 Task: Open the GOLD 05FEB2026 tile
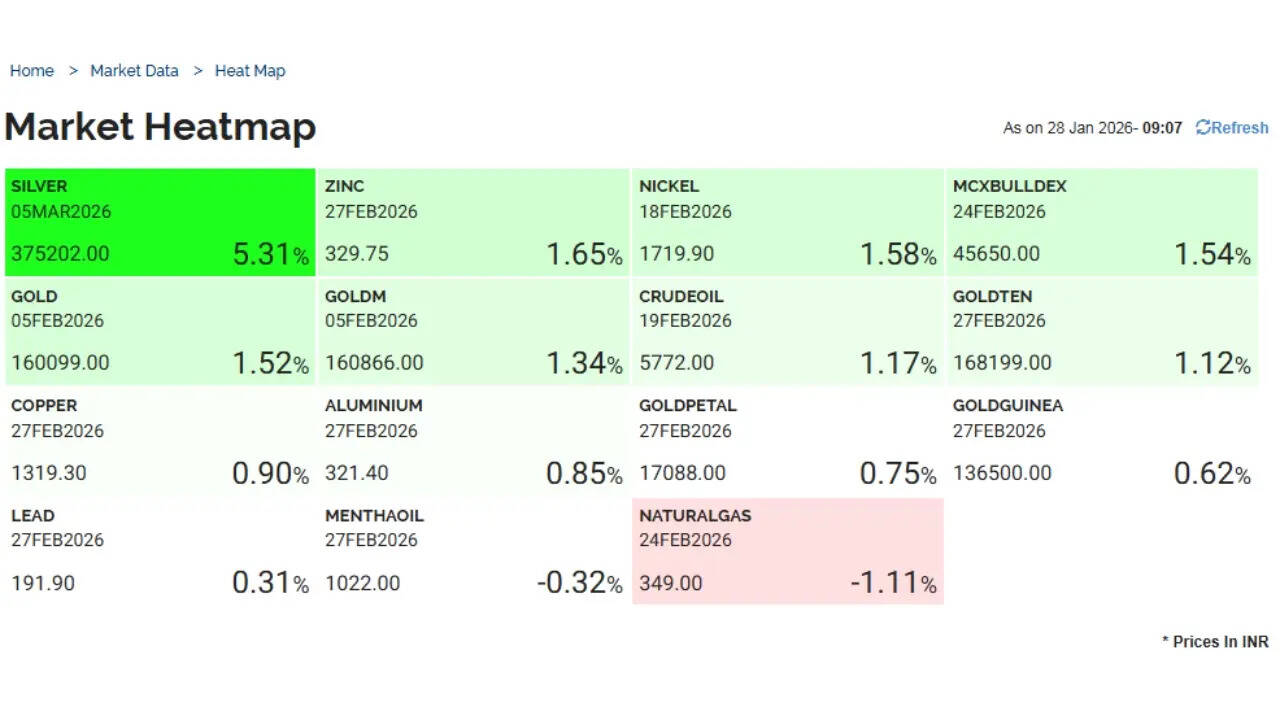point(160,331)
